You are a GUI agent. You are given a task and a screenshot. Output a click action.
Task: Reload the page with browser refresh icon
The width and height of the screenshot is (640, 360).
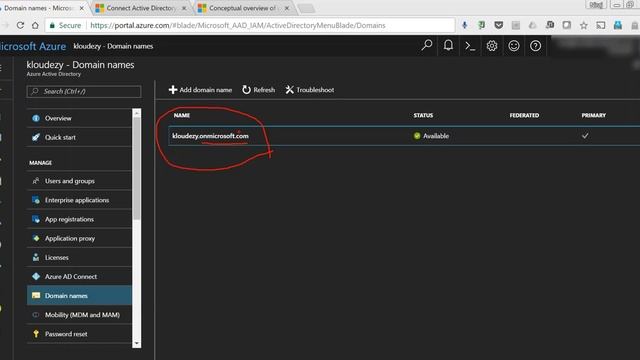click(x=20, y=25)
